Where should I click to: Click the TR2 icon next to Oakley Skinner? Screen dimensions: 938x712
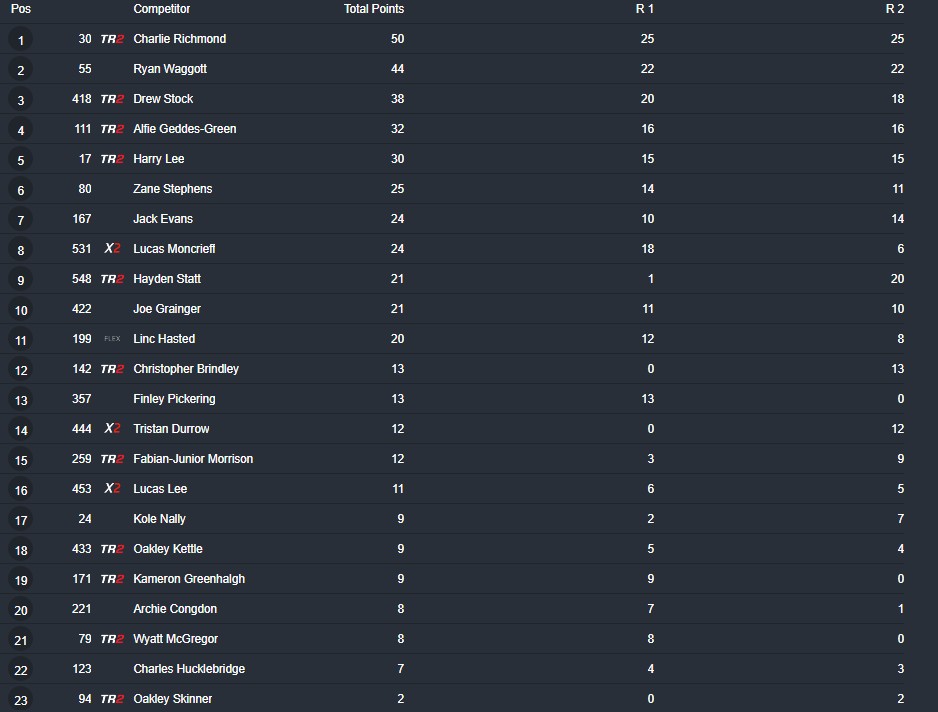coord(112,699)
